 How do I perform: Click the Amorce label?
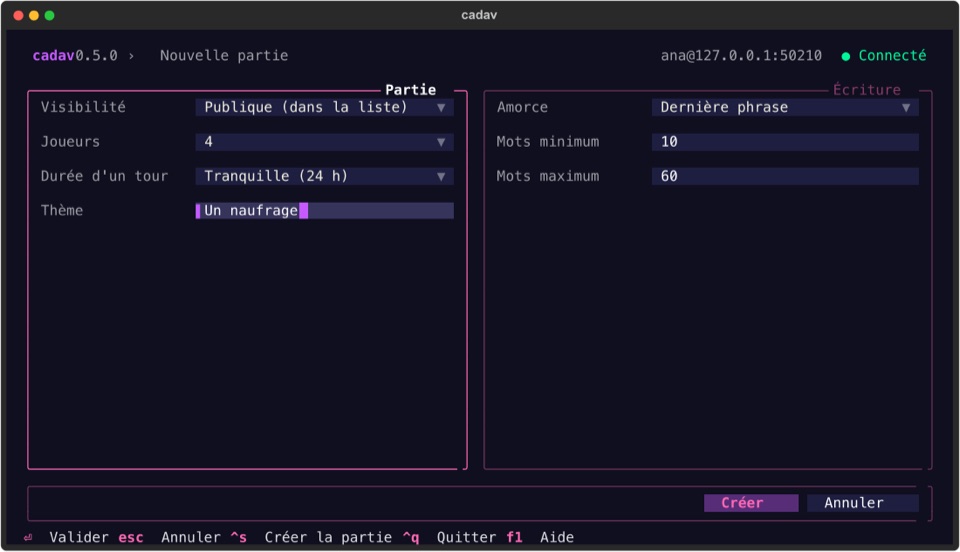[x=522, y=107]
